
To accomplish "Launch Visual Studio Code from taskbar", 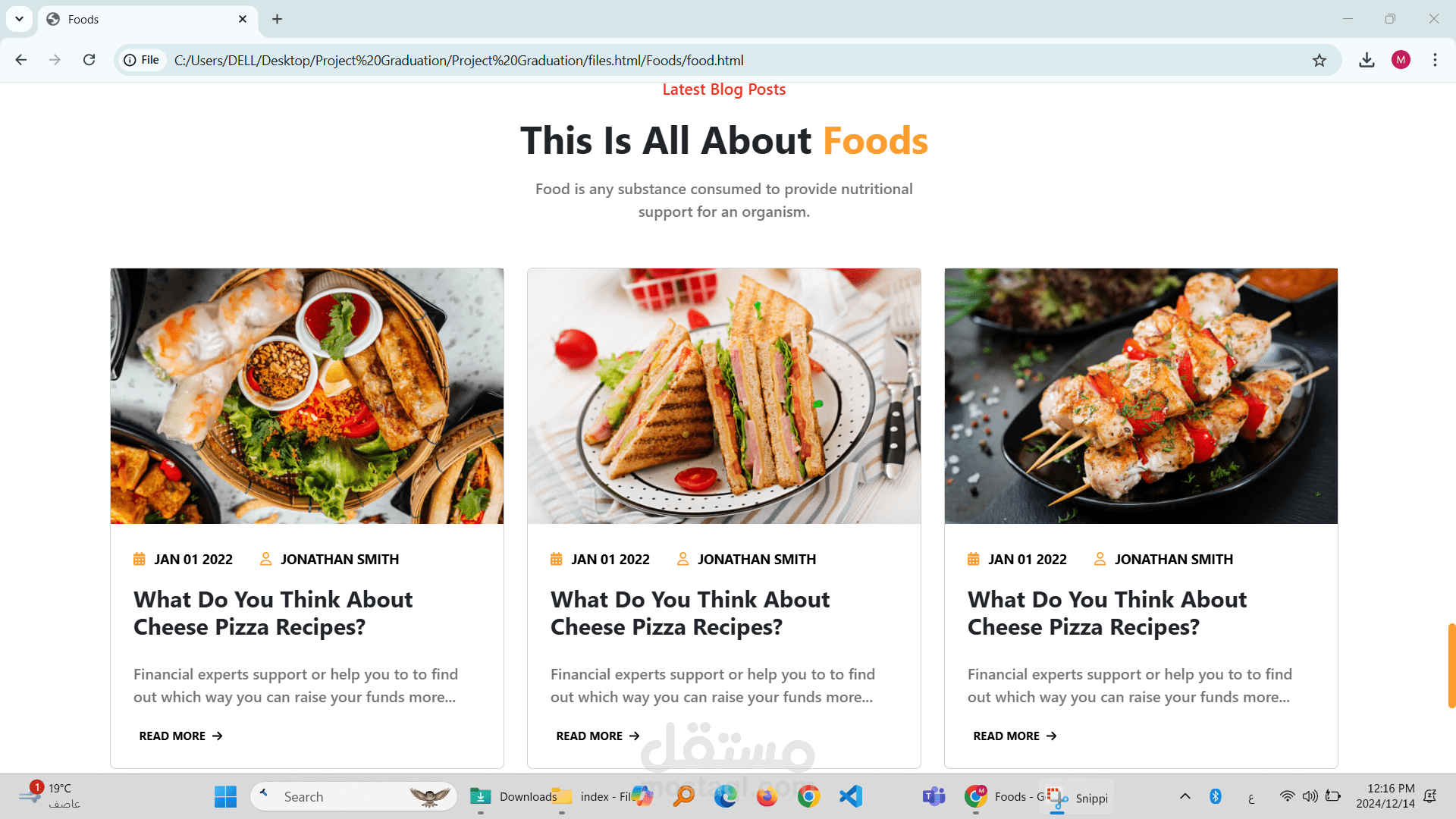I will click(x=851, y=796).
